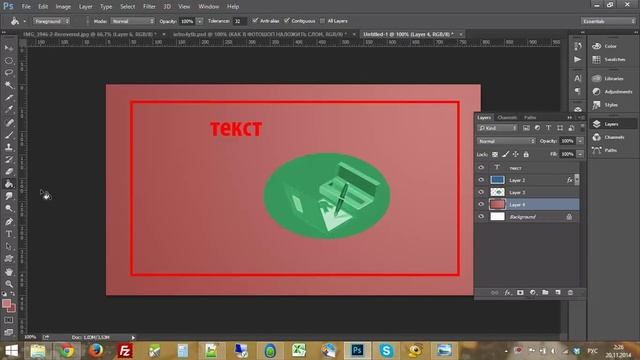Hide the текст text layer
The height and width of the screenshot is (360, 640).
pos(481,168)
